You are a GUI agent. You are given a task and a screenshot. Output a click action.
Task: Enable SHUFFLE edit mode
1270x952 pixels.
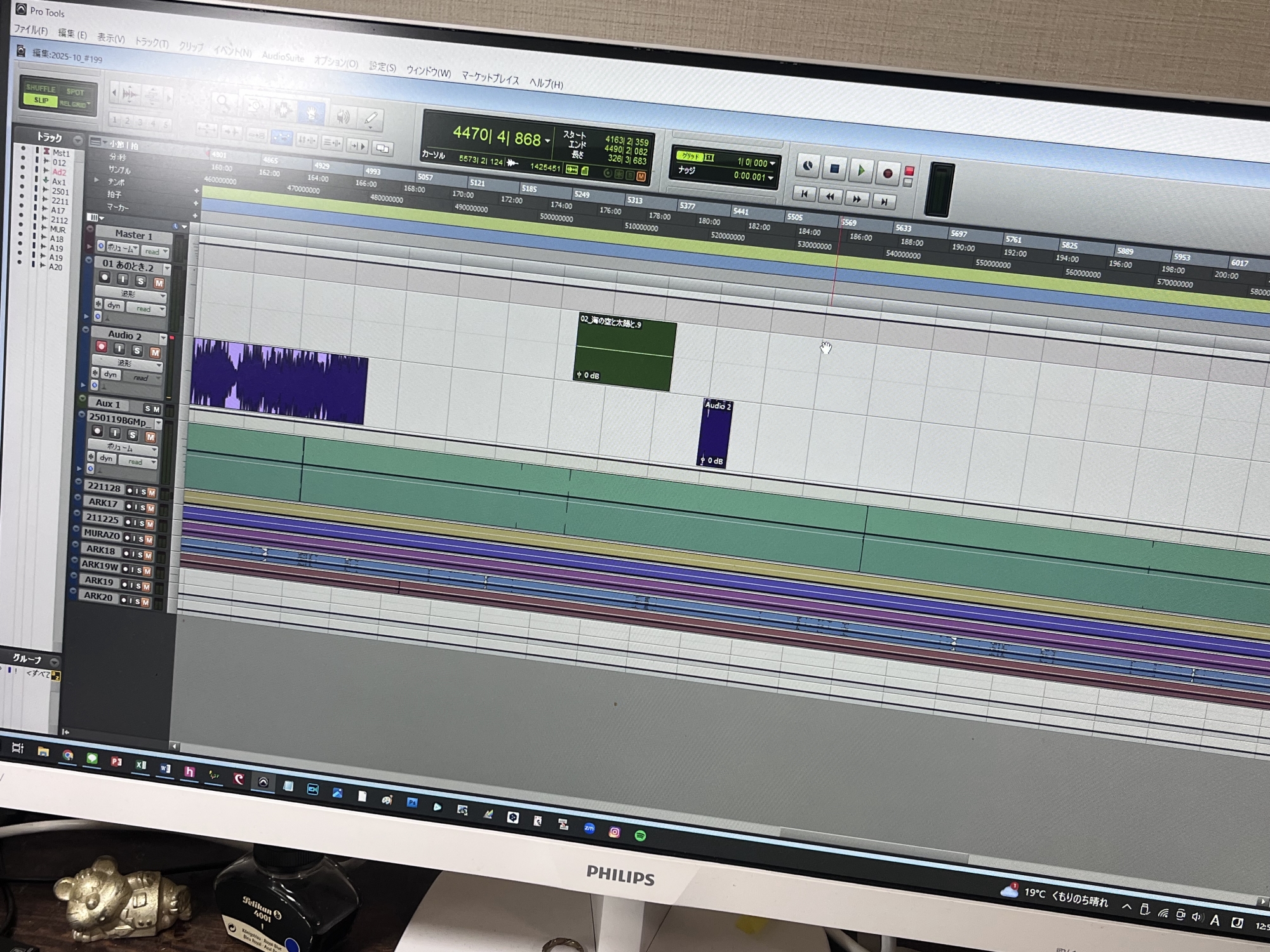pos(41,89)
